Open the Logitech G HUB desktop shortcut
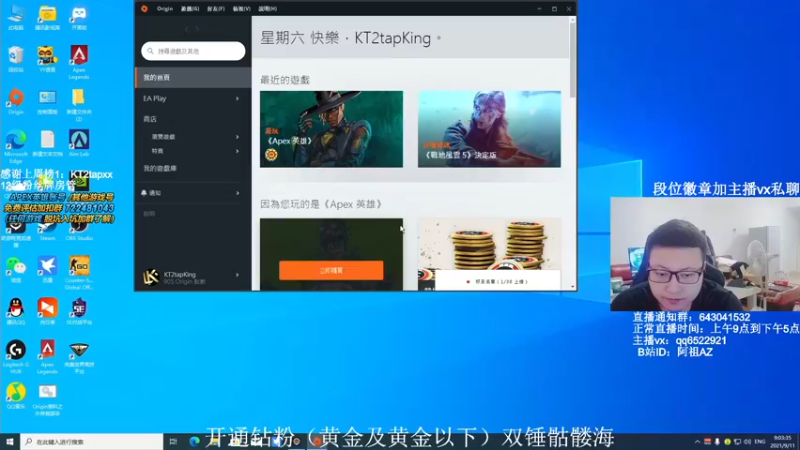Viewport: 800px width, 450px height. (16, 357)
